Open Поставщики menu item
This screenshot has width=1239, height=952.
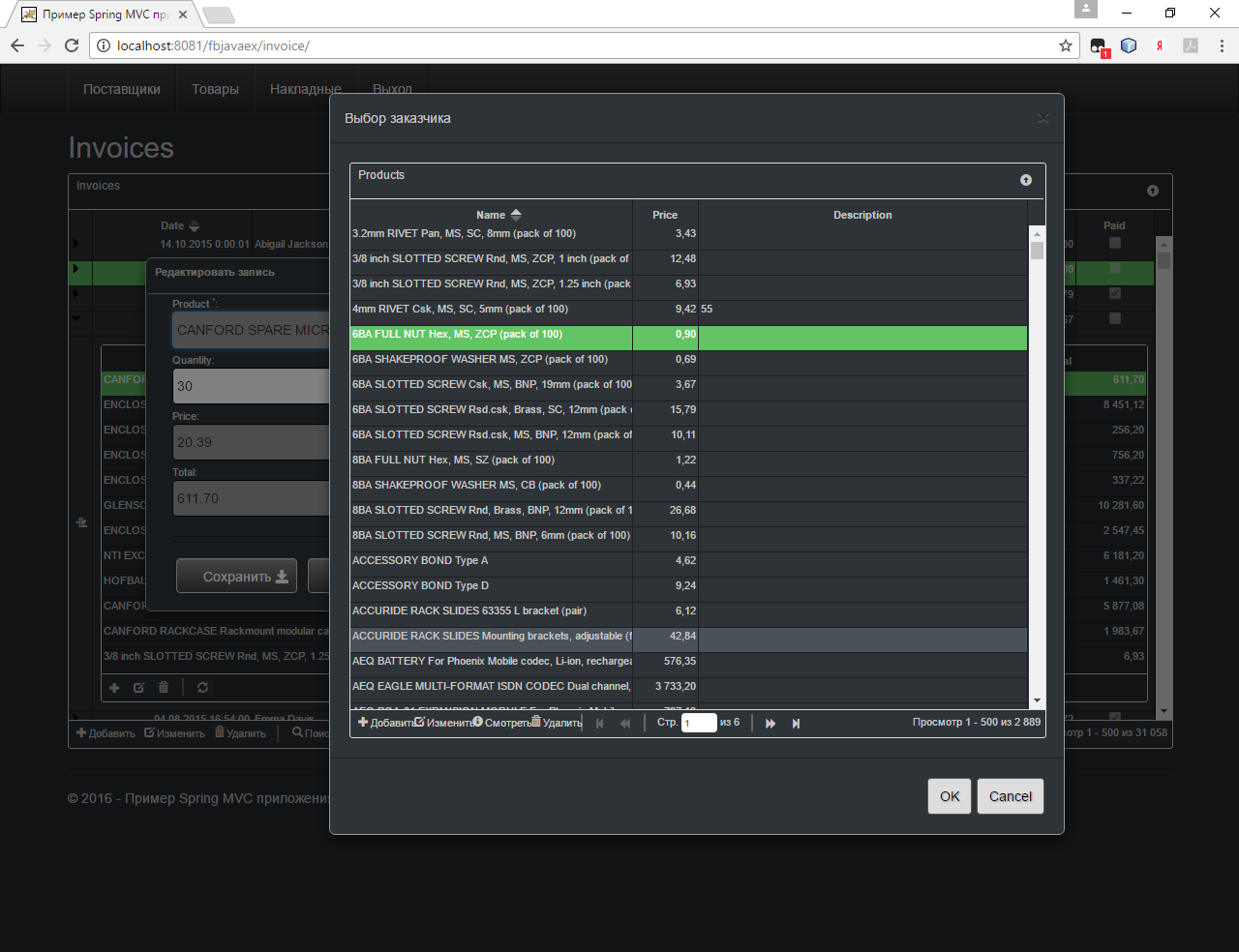122,89
